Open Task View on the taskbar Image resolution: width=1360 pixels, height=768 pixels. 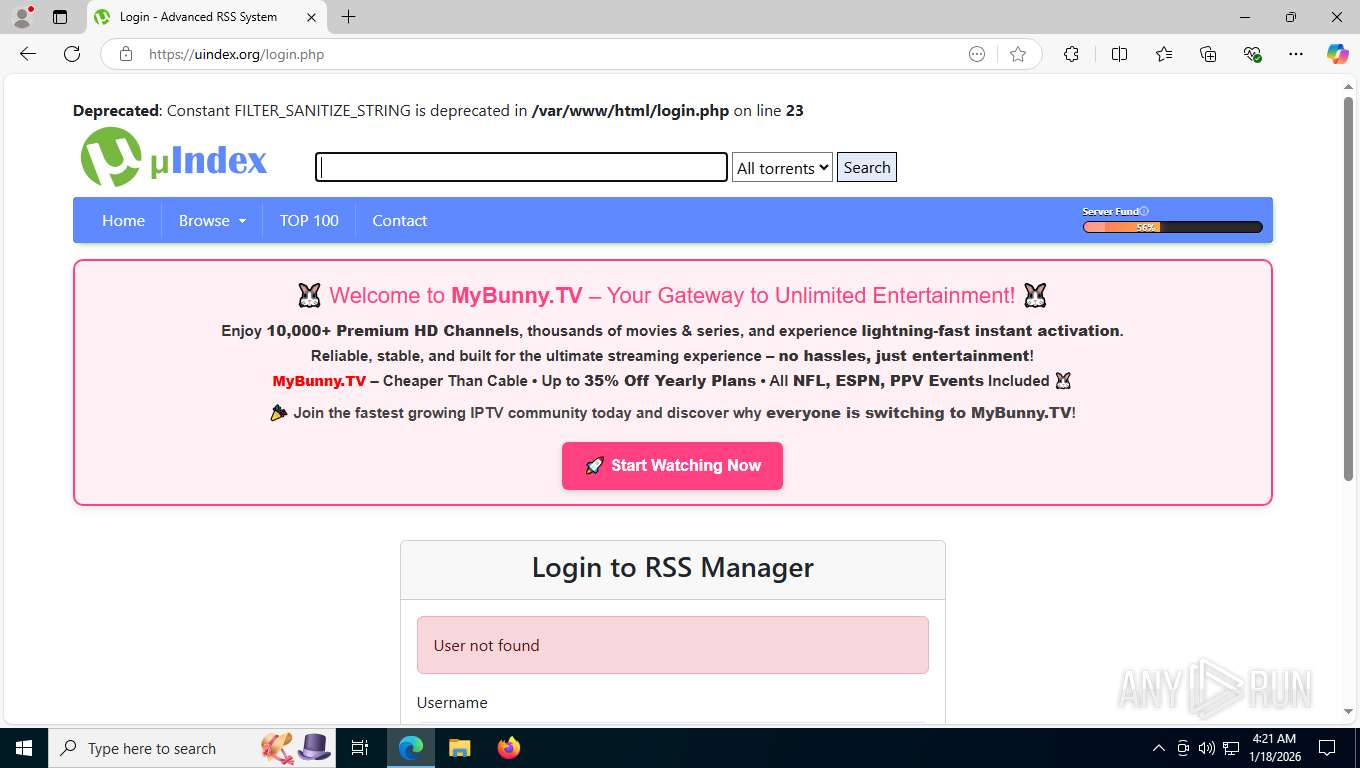(x=360, y=748)
